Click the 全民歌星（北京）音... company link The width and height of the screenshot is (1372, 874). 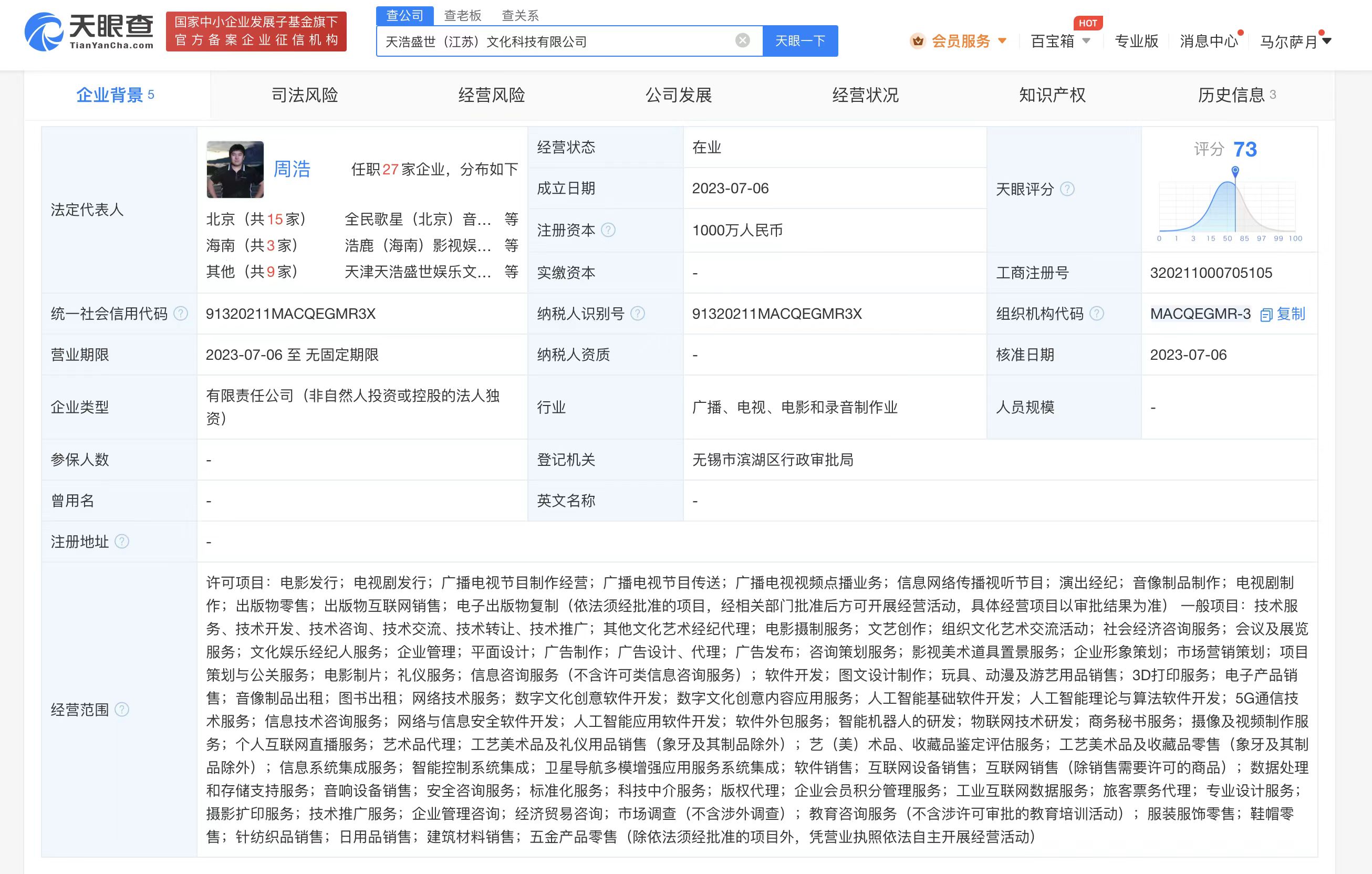(x=418, y=220)
